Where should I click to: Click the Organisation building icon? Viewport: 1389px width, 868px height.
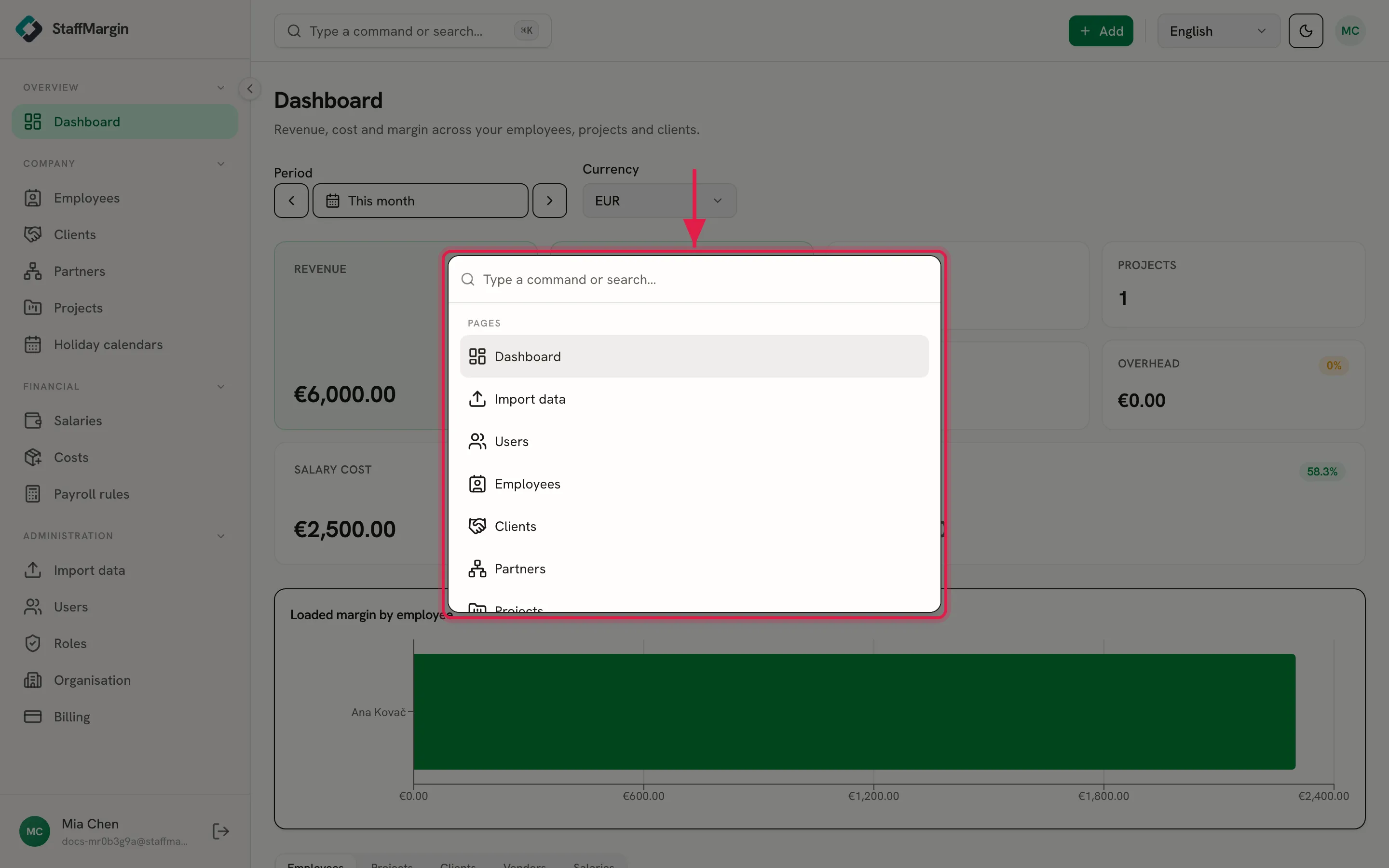(33, 680)
